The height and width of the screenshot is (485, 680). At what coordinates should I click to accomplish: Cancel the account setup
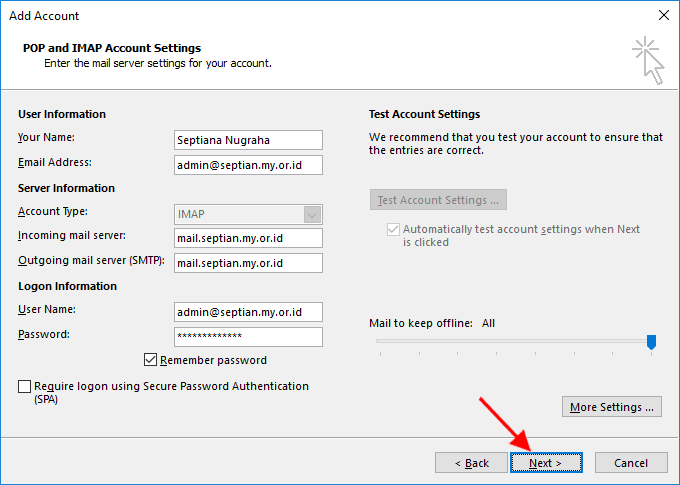[631, 463]
